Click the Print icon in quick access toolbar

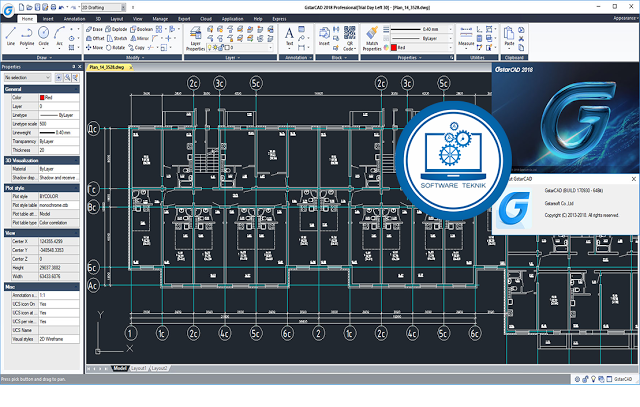point(53,7)
